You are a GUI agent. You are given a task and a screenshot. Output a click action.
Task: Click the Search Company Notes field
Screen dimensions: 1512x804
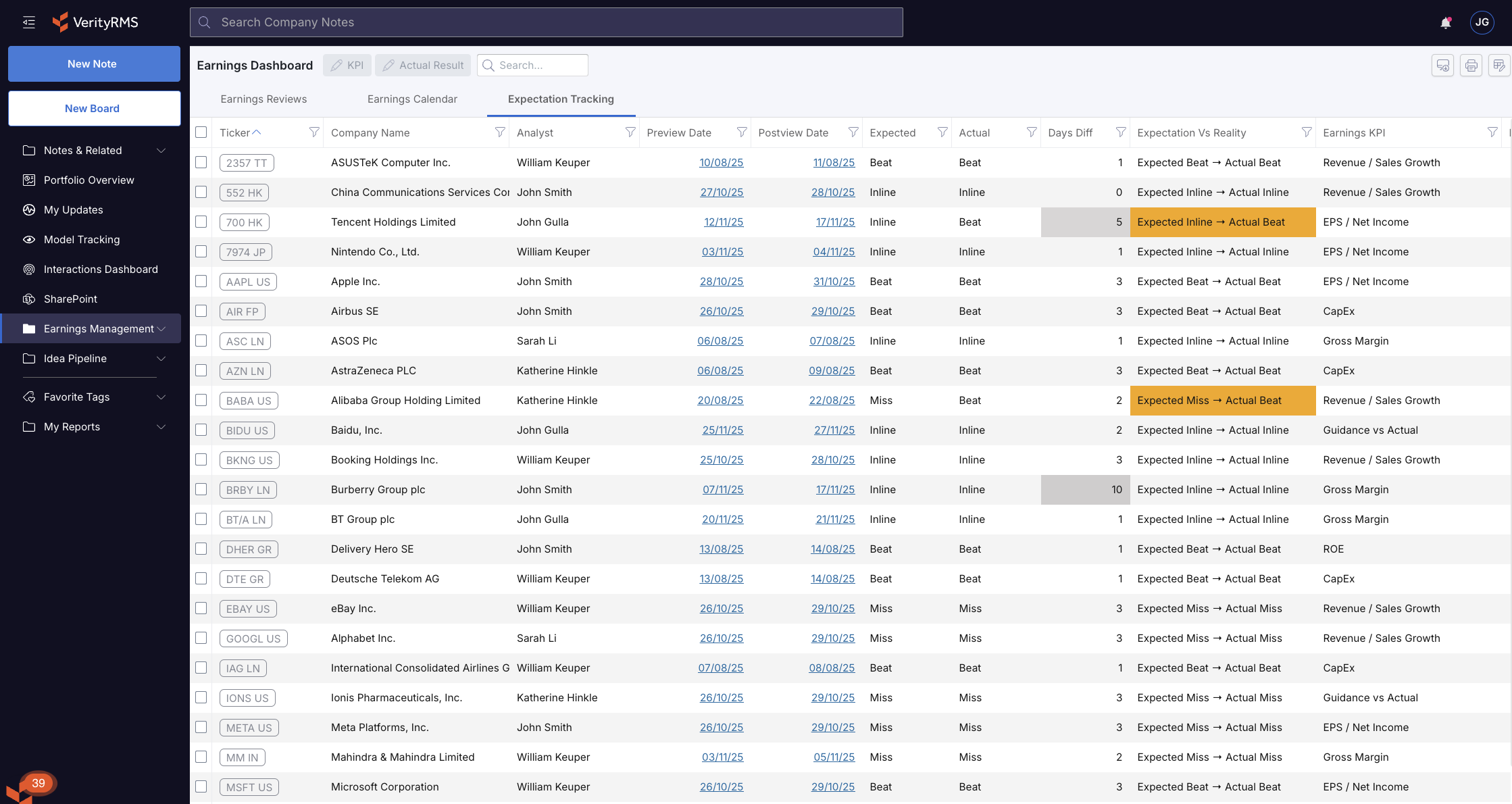[546, 22]
